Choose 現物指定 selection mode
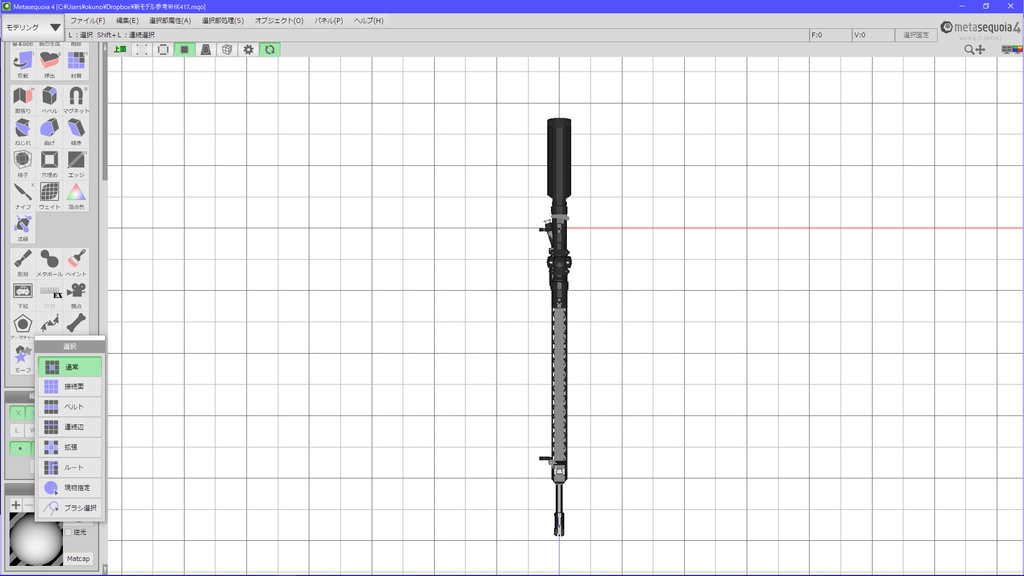Image resolution: width=1024 pixels, height=576 pixels. point(70,488)
